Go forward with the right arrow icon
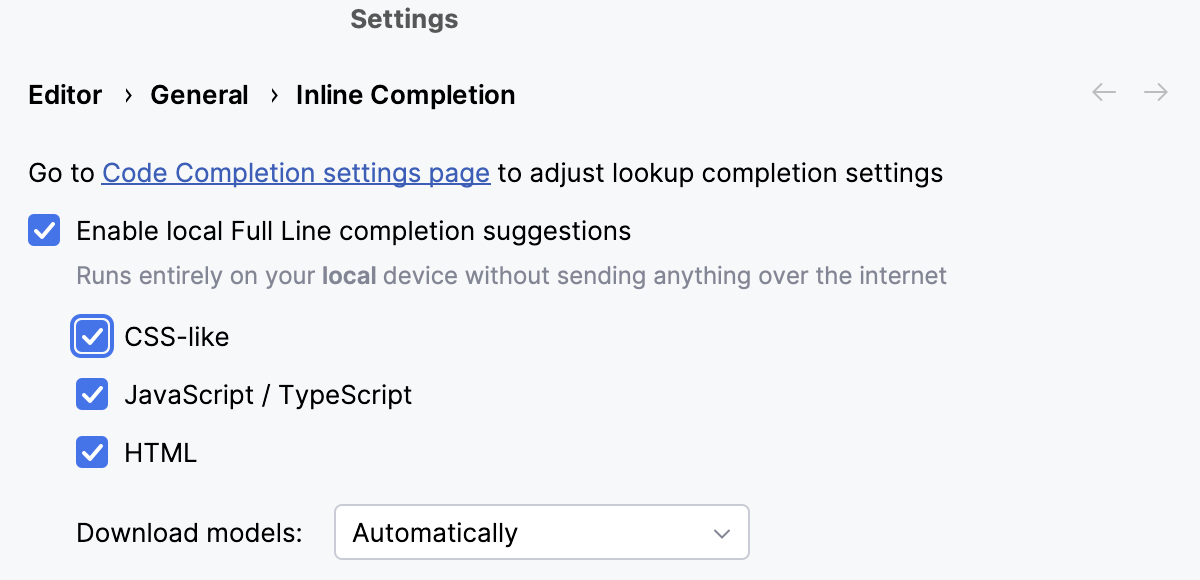Viewport: 1200px width, 580px height. coord(1156,91)
